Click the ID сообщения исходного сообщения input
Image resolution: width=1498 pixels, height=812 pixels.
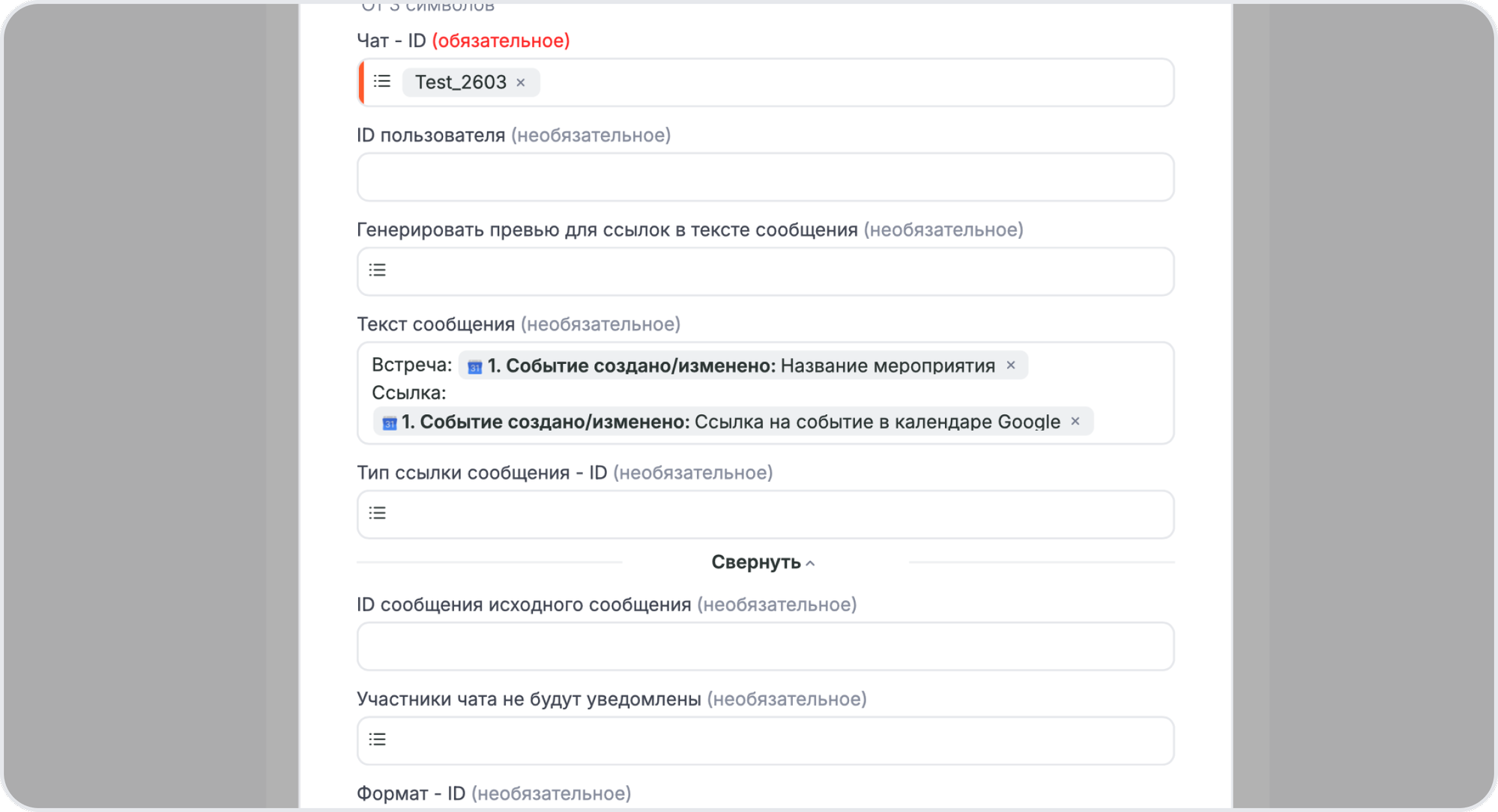click(764, 646)
